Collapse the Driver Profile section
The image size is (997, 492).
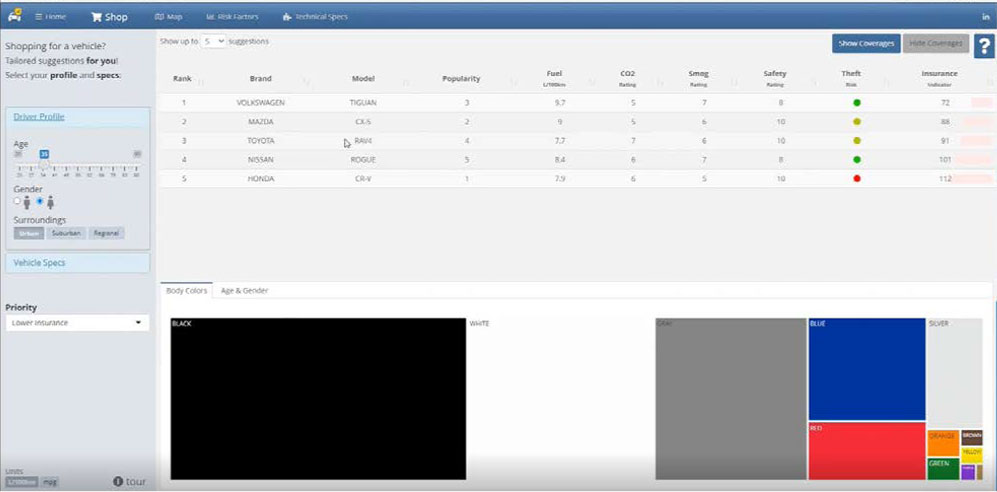point(39,117)
